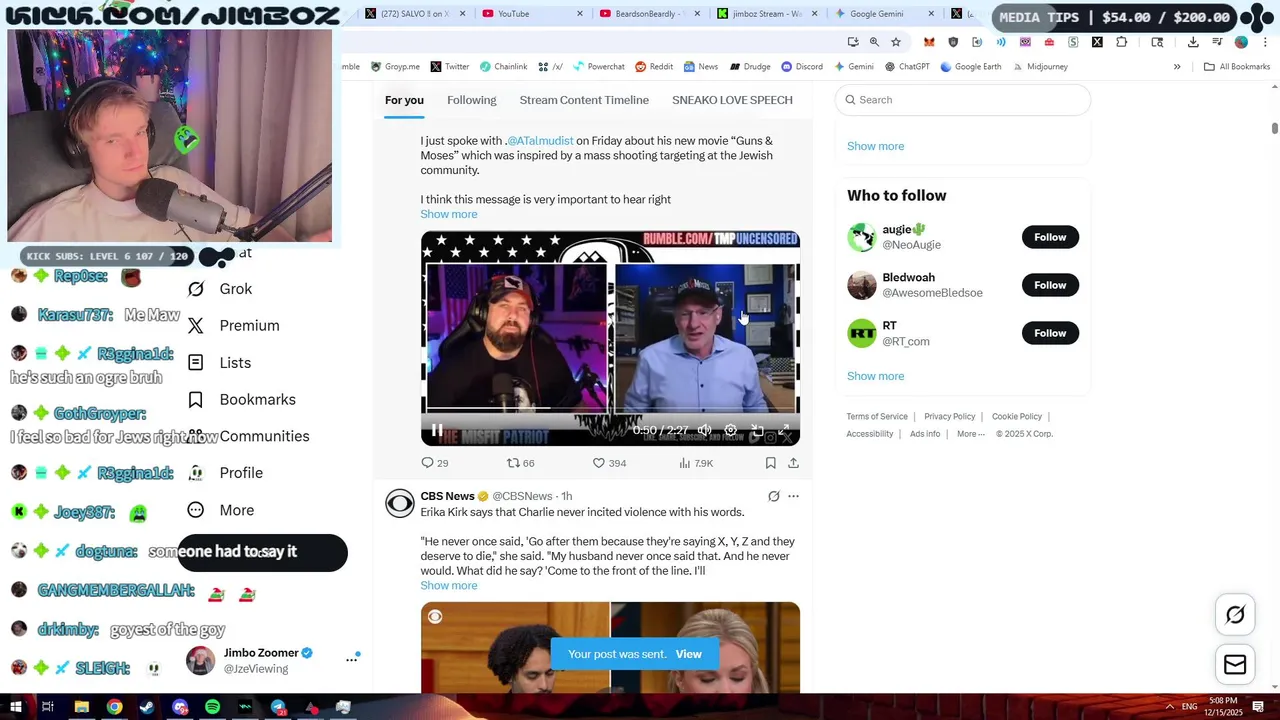Image resolution: width=1280 pixels, height=720 pixels.
Task: Open Communities in the X sidebar
Action: (250, 437)
